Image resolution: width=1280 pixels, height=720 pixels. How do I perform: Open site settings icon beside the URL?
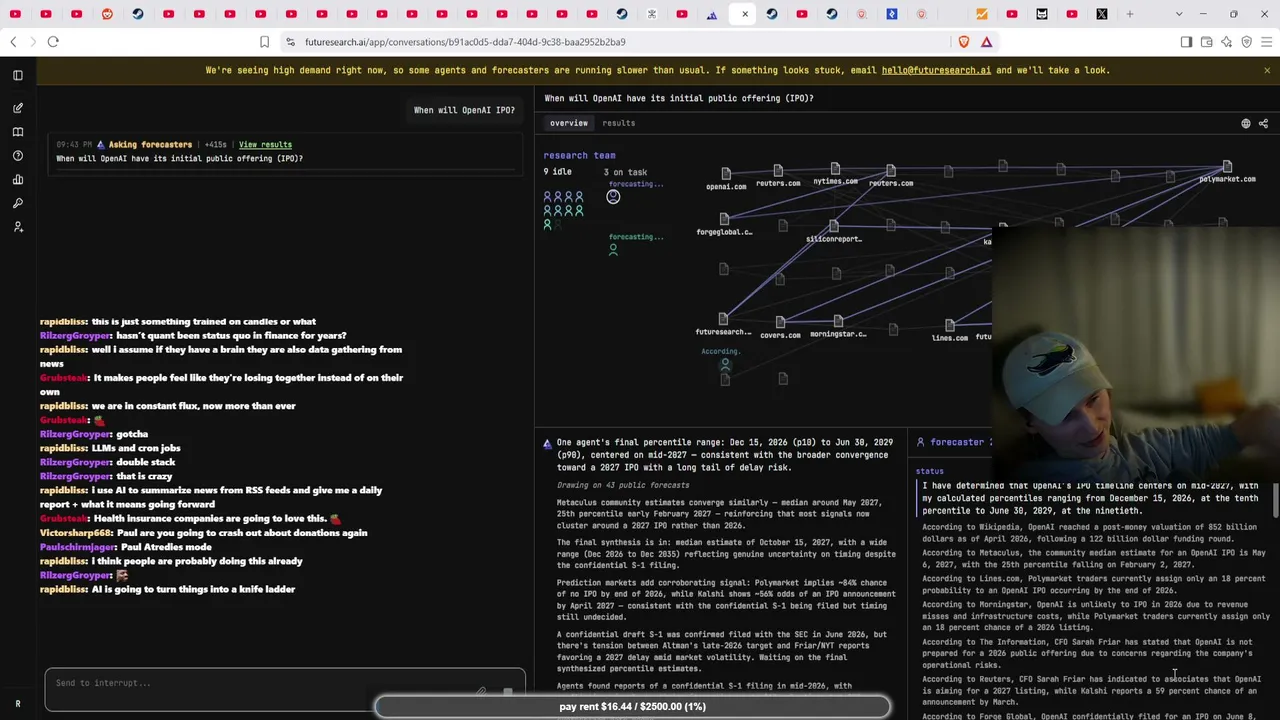[290, 42]
